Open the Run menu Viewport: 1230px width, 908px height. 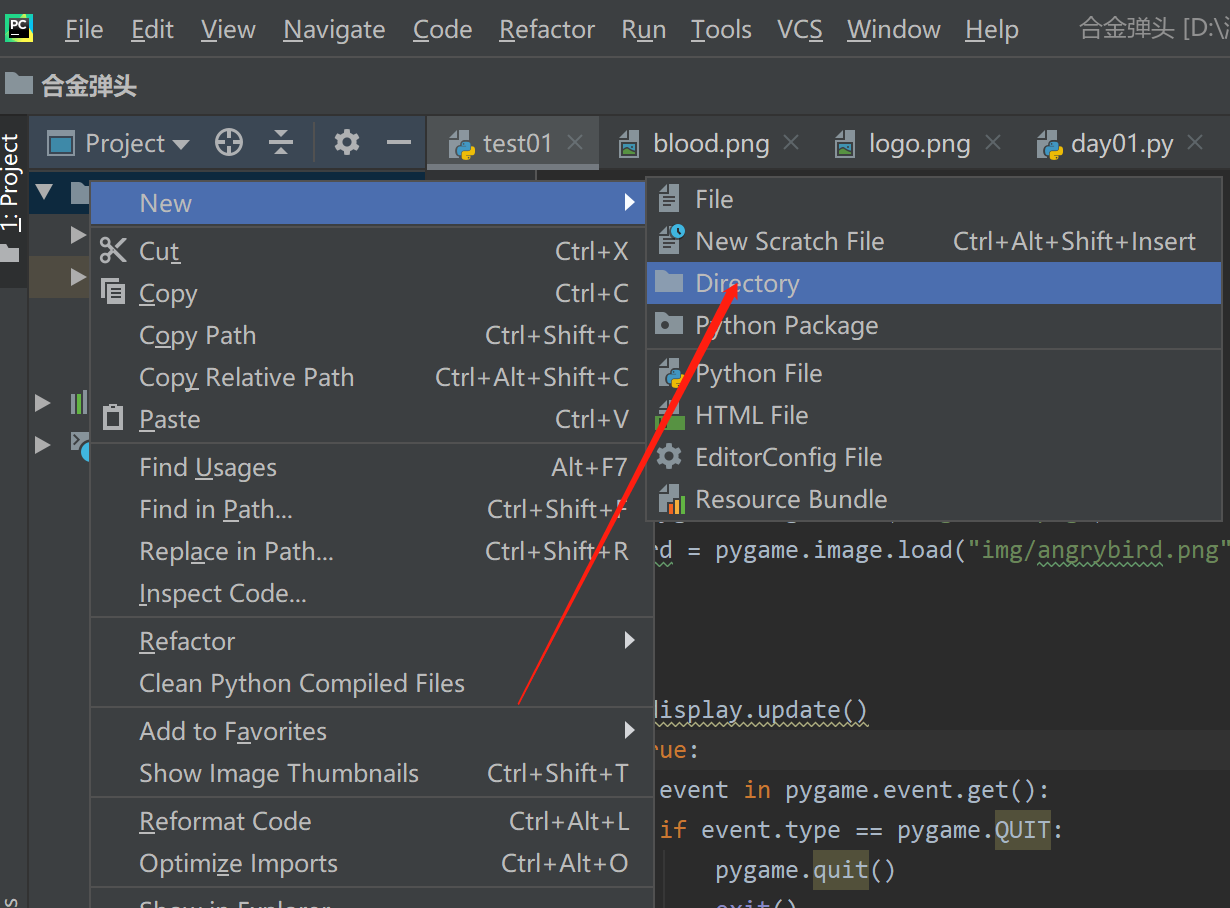pyautogui.click(x=644, y=30)
